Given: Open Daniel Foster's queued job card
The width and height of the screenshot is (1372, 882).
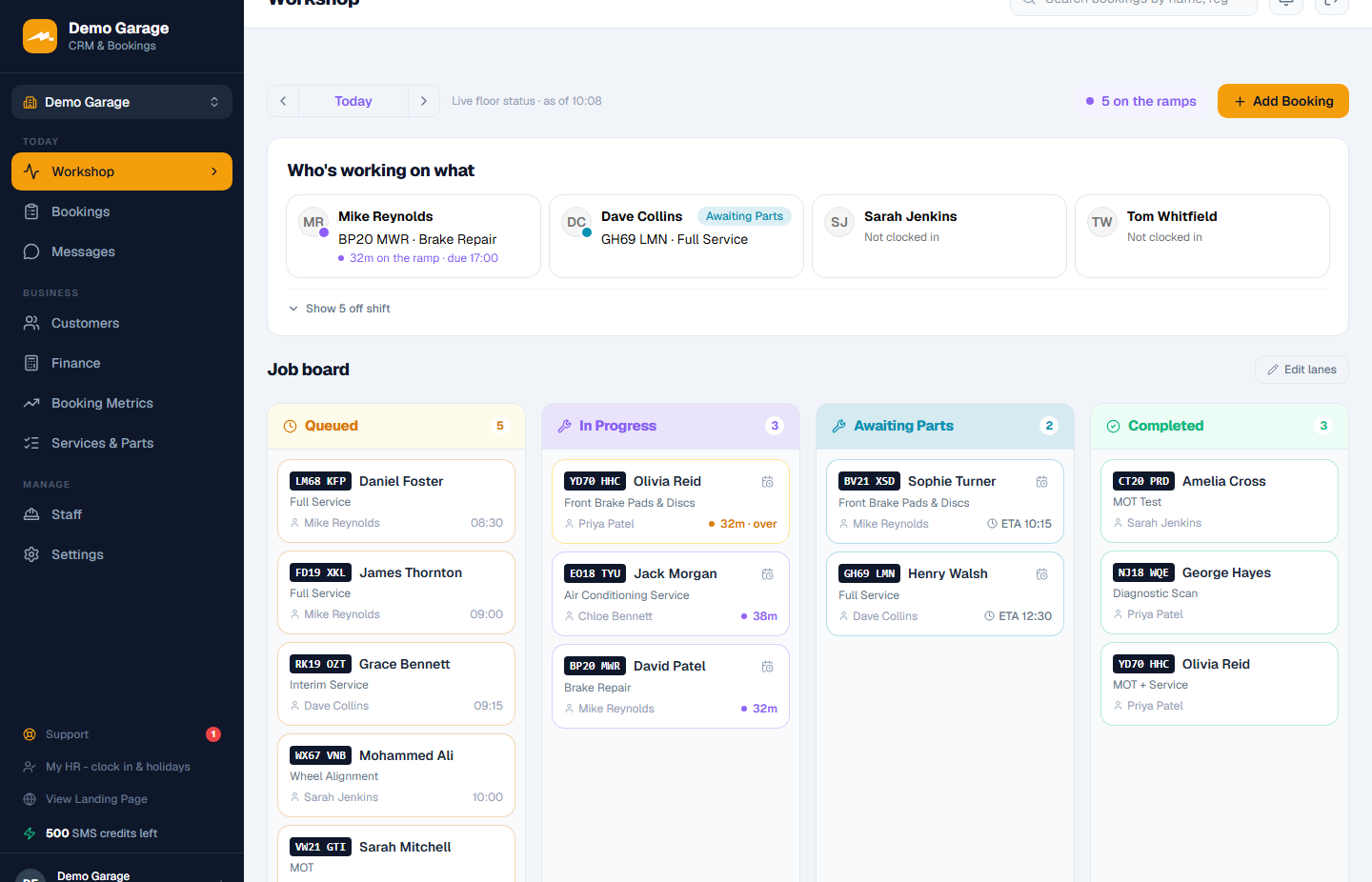Looking at the screenshot, I should click(x=396, y=501).
